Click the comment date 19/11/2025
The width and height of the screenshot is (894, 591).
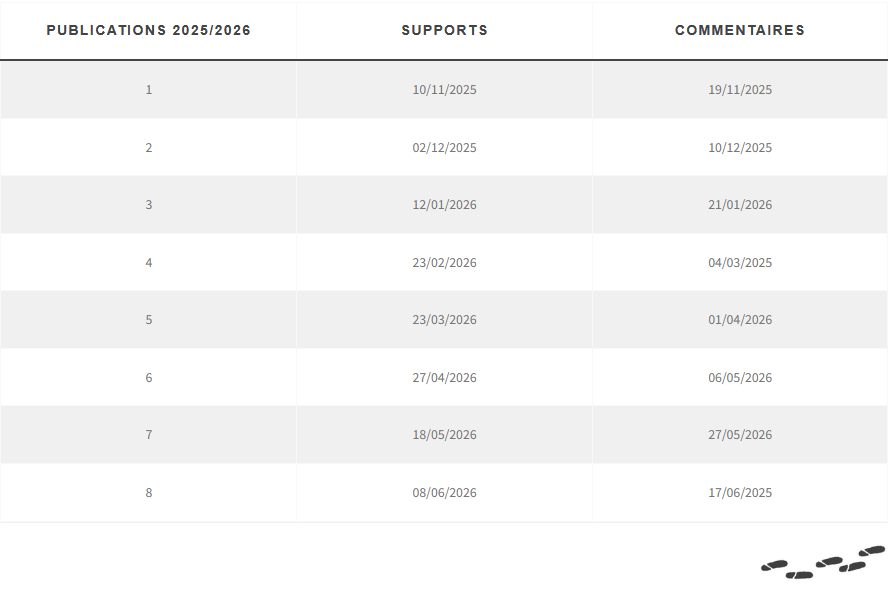(x=740, y=90)
